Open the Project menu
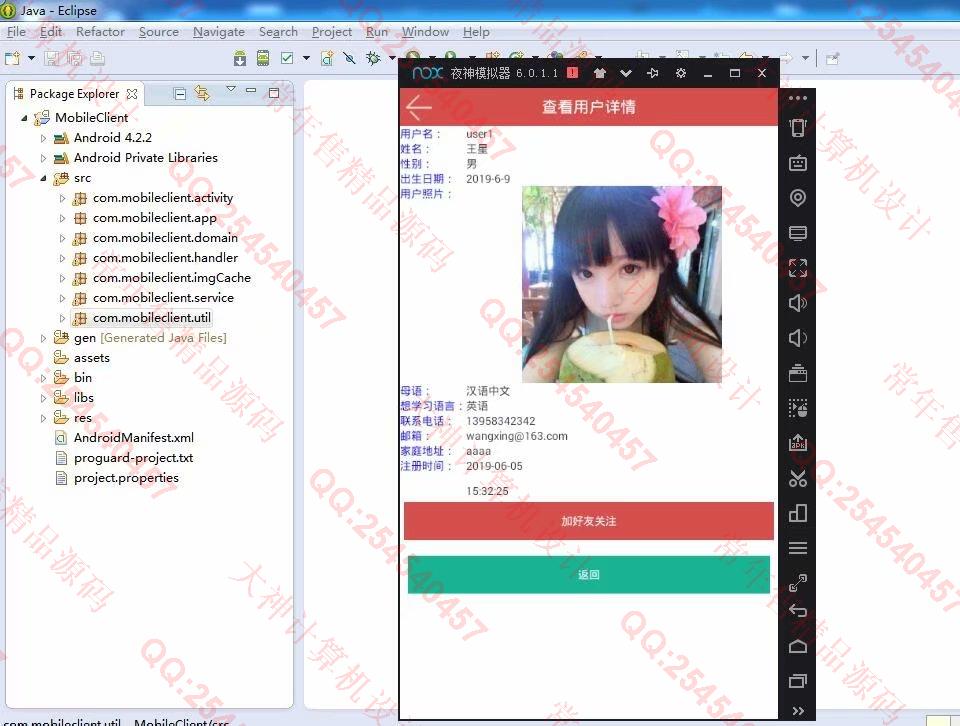This screenshot has width=960, height=726. [x=332, y=32]
